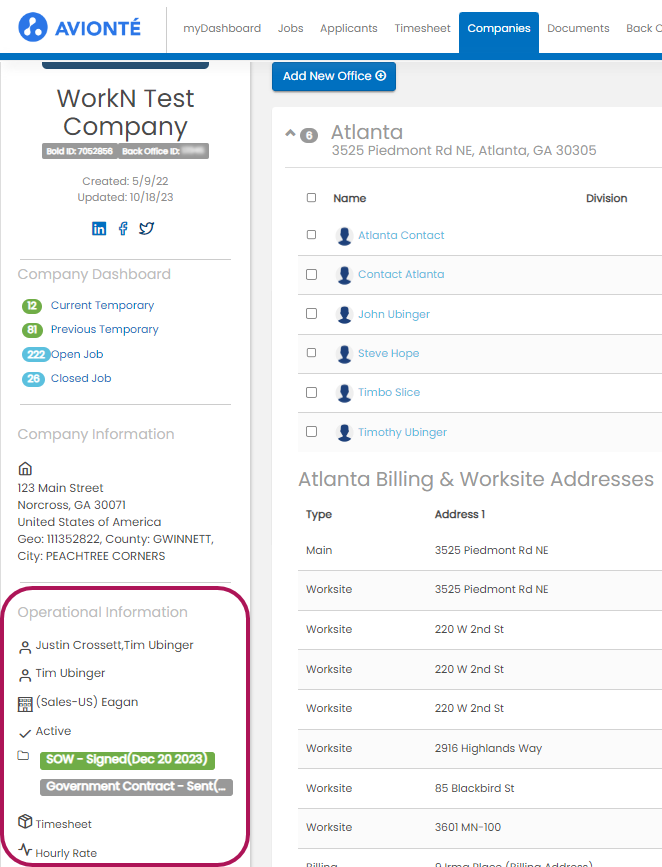
Task: Open the SOW - Signed document tag
Action: [x=128, y=760]
